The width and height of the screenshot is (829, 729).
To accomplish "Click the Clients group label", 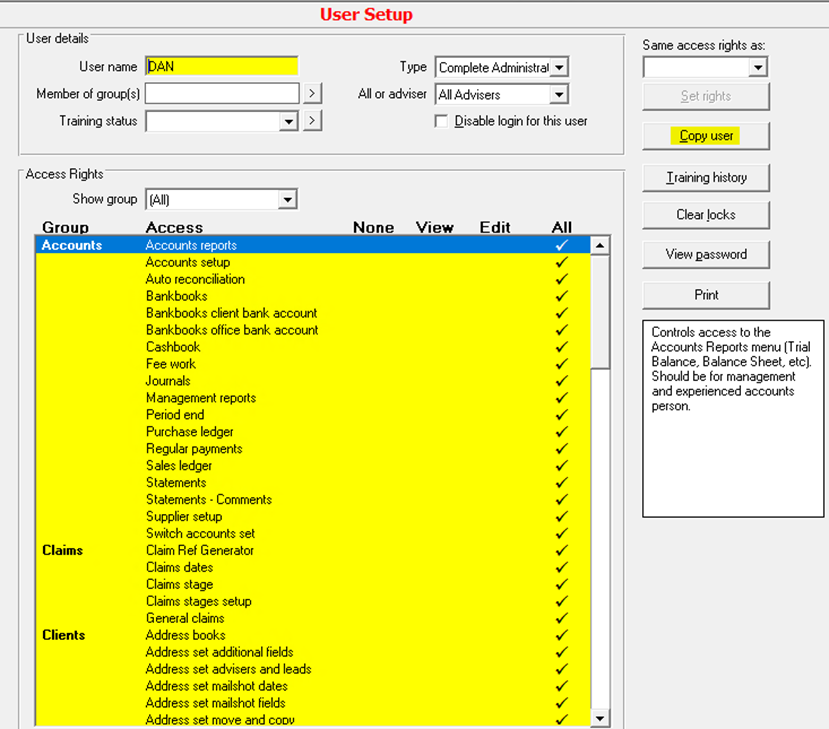I will [63, 635].
